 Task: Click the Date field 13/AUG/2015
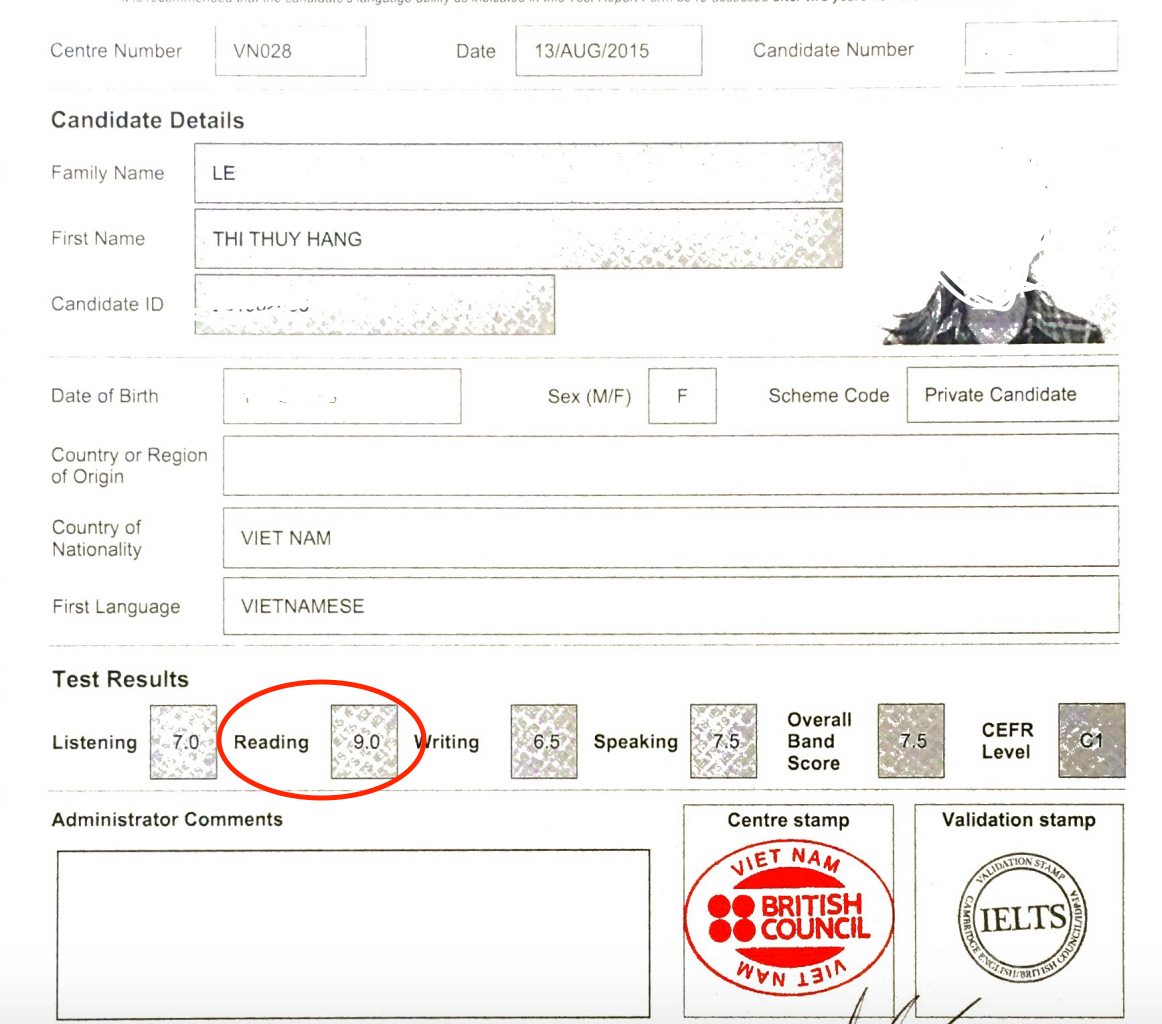(x=608, y=50)
